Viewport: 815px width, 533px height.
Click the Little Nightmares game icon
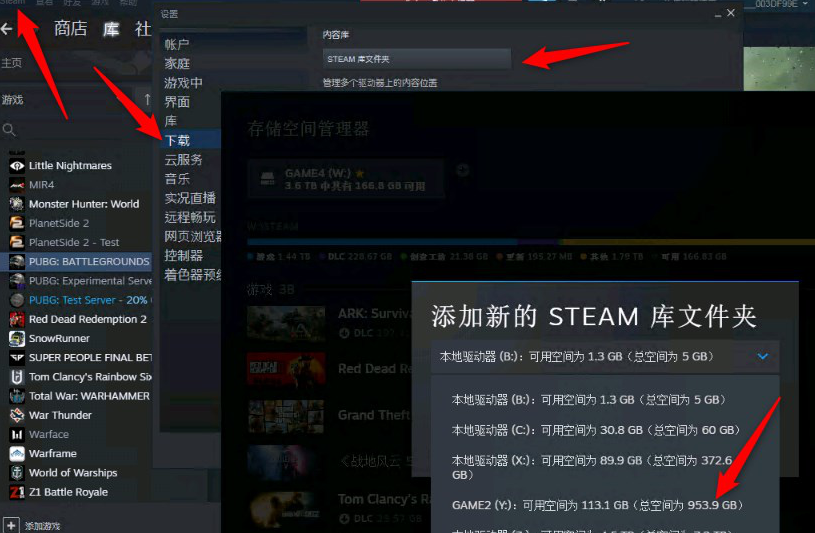(x=17, y=166)
